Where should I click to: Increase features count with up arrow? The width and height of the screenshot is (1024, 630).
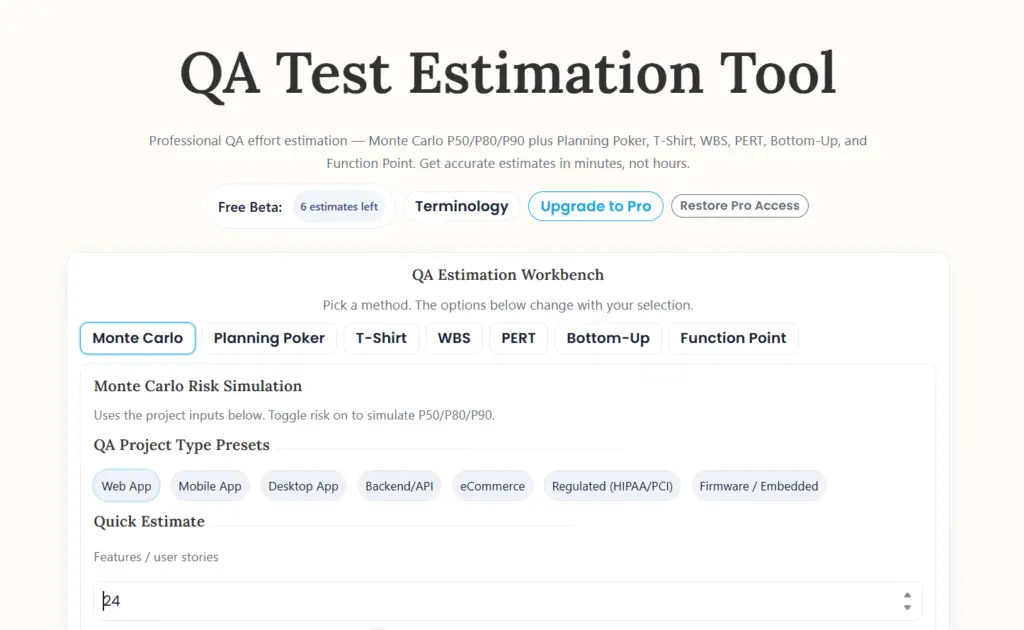point(907,595)
